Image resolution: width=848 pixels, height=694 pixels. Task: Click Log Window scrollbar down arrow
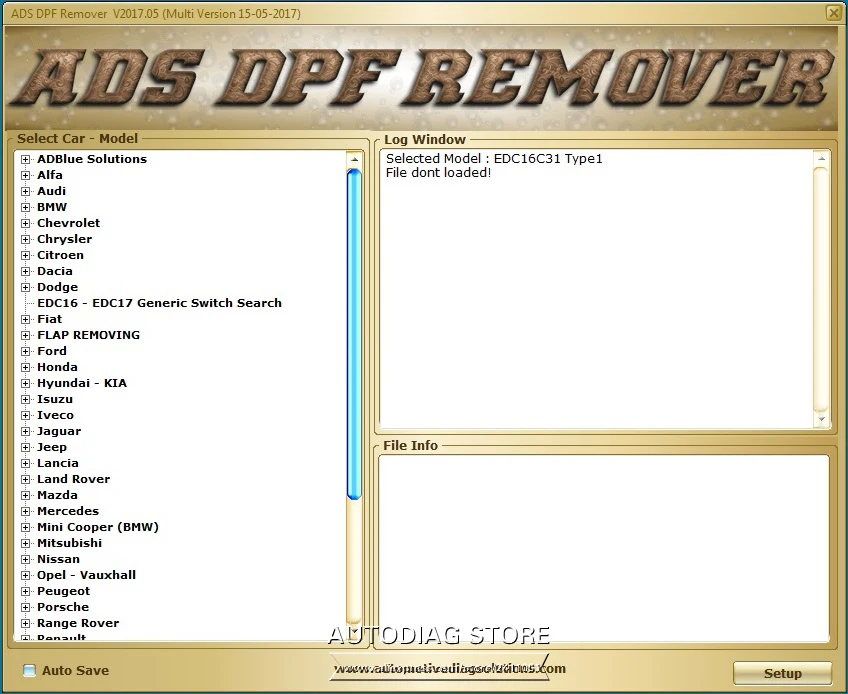pyautogui.click(x=822, y=419)
